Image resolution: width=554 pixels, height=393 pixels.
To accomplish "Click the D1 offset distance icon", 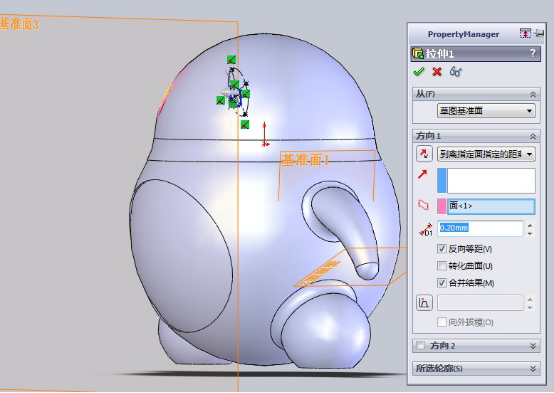I will (426, 229).
